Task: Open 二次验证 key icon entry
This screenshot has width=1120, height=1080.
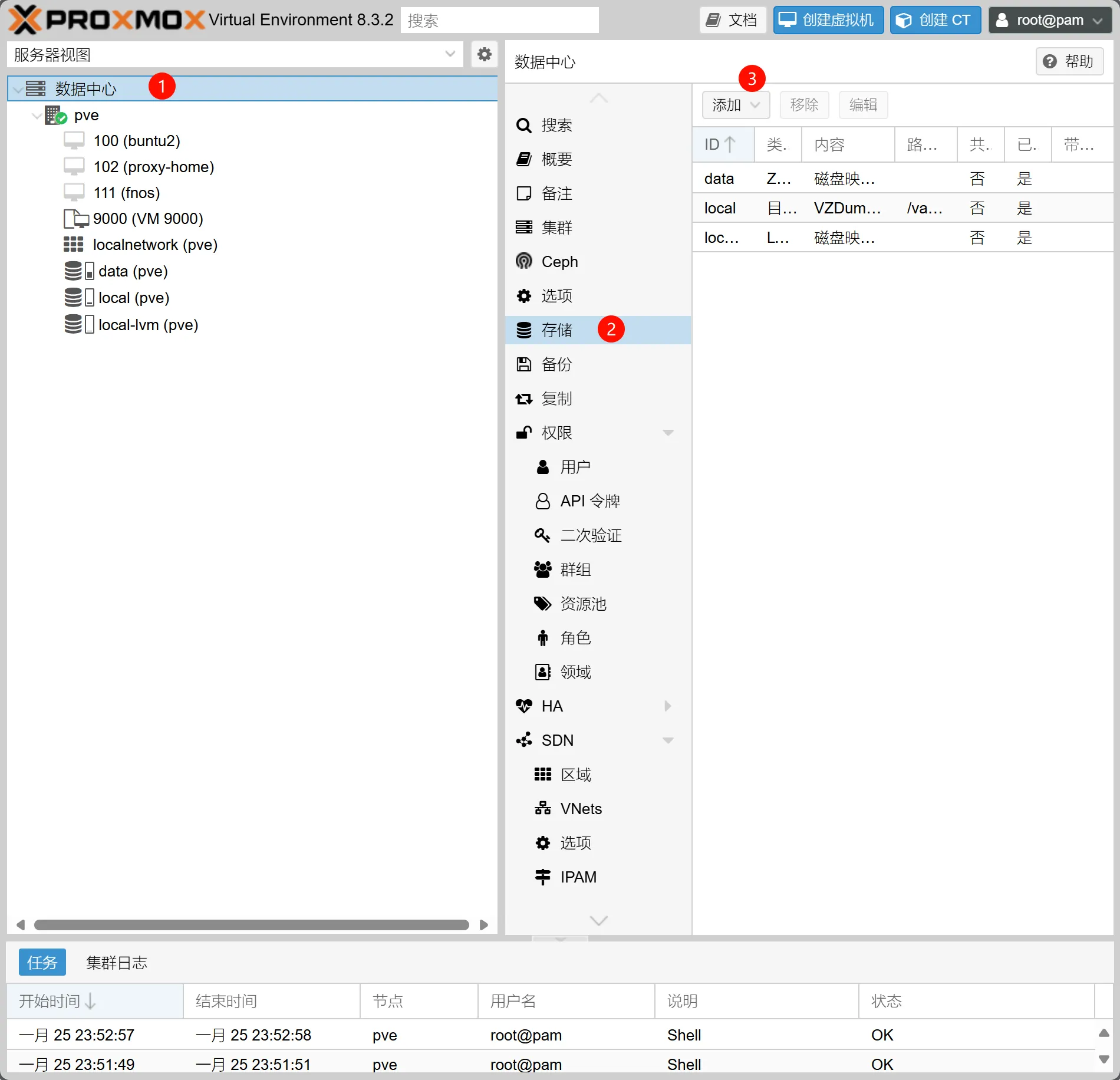Action: click(x=542, y=535)
